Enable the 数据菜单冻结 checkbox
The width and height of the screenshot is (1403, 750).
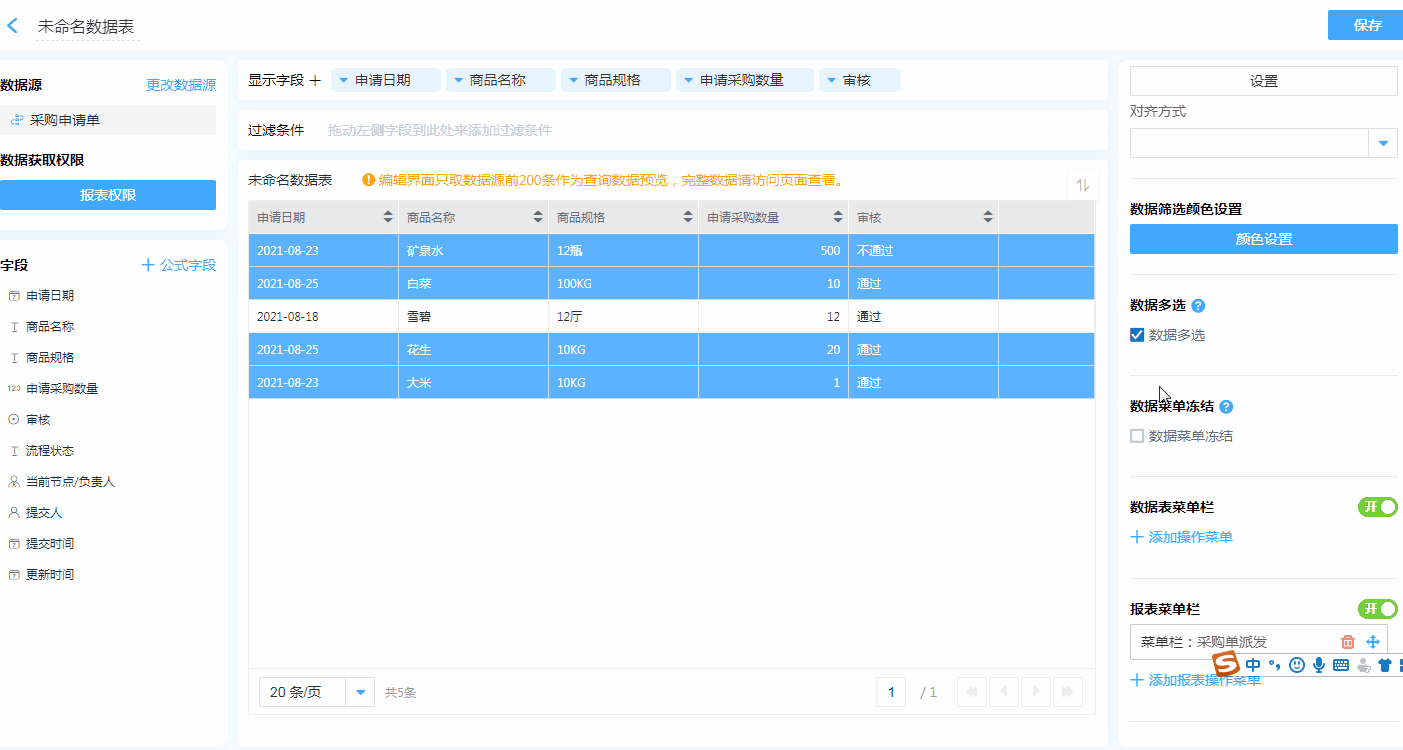point(1137,436)
